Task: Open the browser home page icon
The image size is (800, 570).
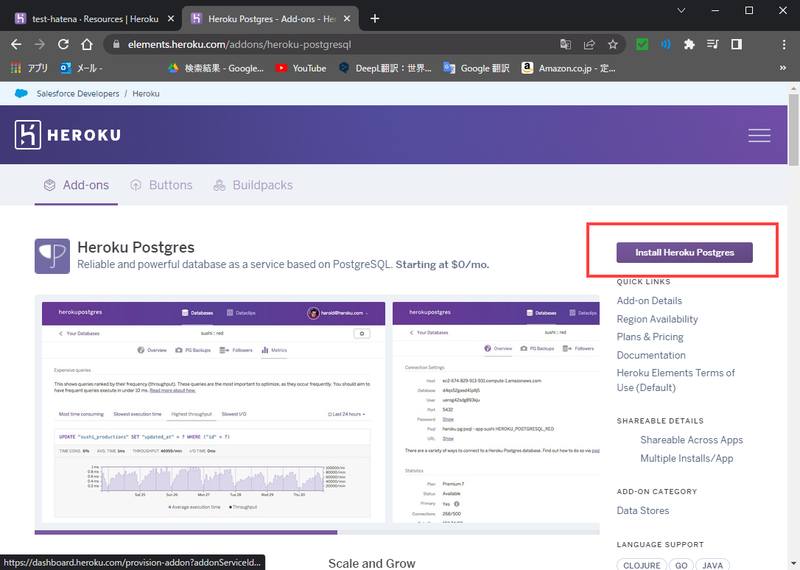Action: pyautogui.click(x=87, y=44)
